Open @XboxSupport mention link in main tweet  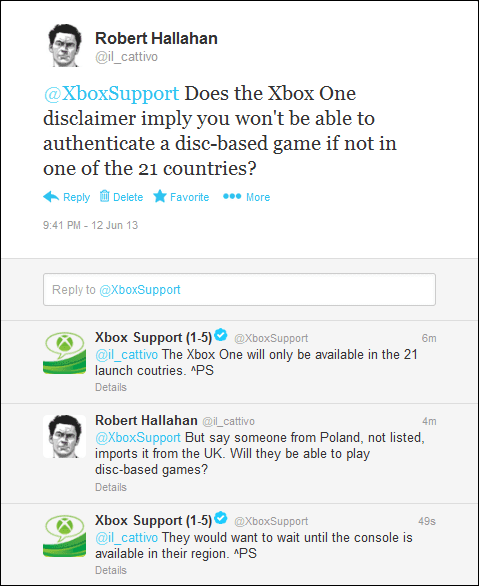coord(111,94)
